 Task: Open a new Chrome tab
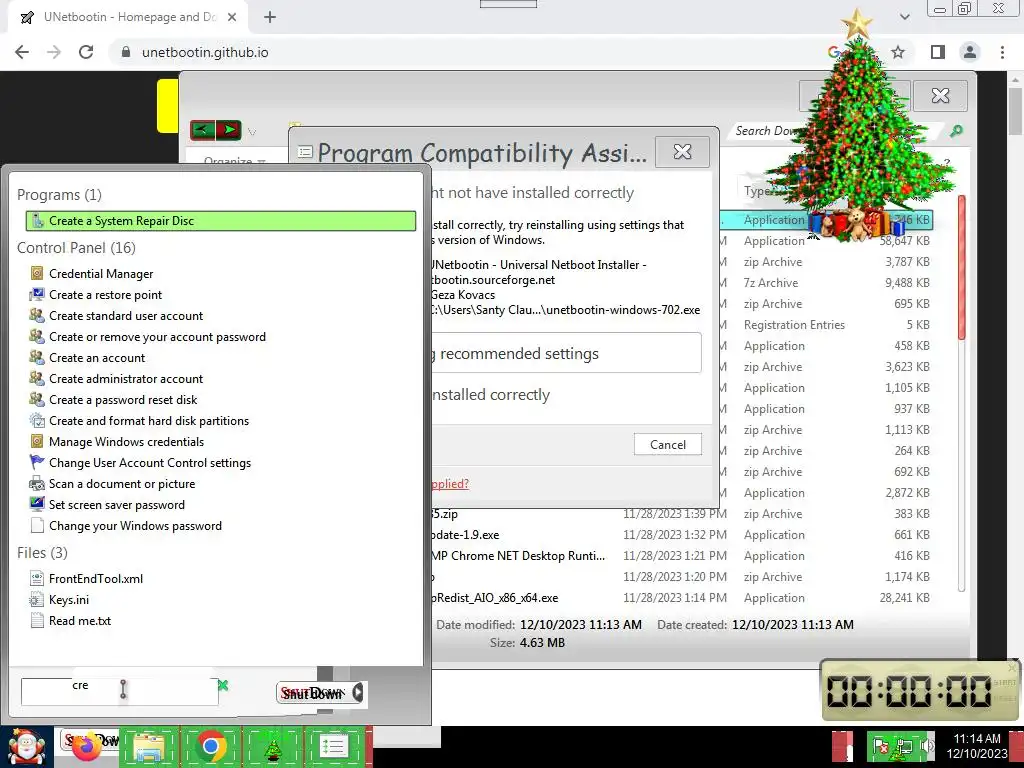click(x=270, y=18)
